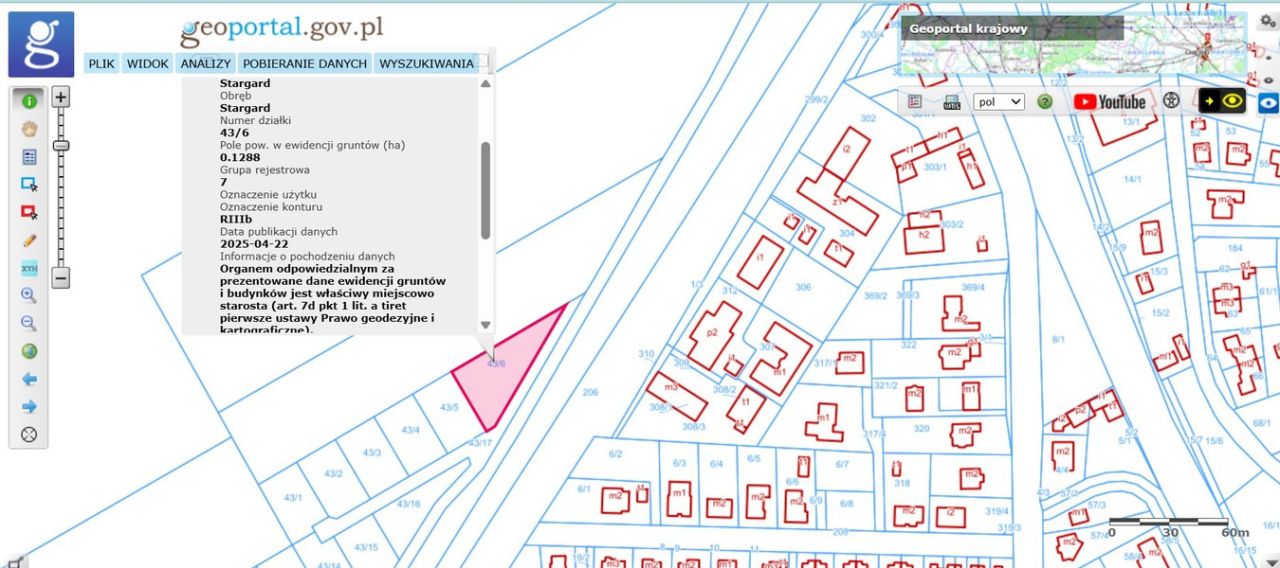This screenshot has width=1280, height=568.
Task: Click parcel label 322 on map
Action: (x=908, y=344)
